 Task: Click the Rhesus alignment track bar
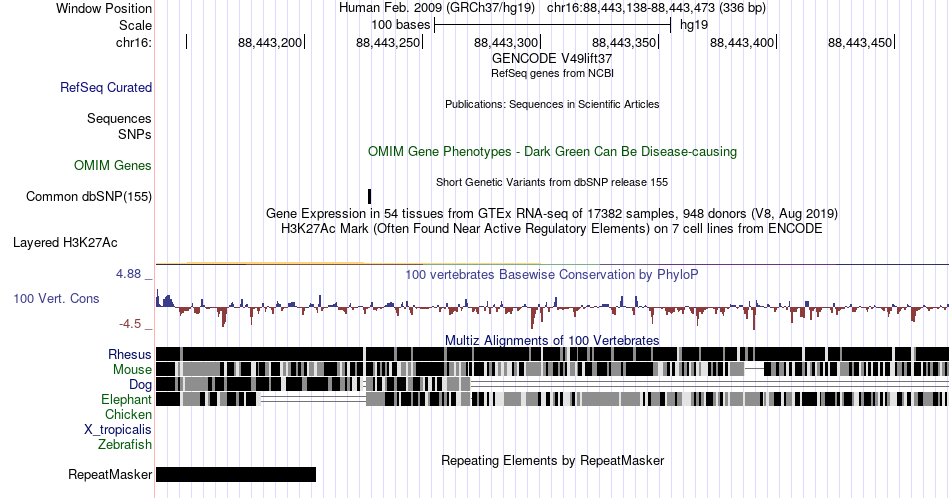[x=552, y=354]
